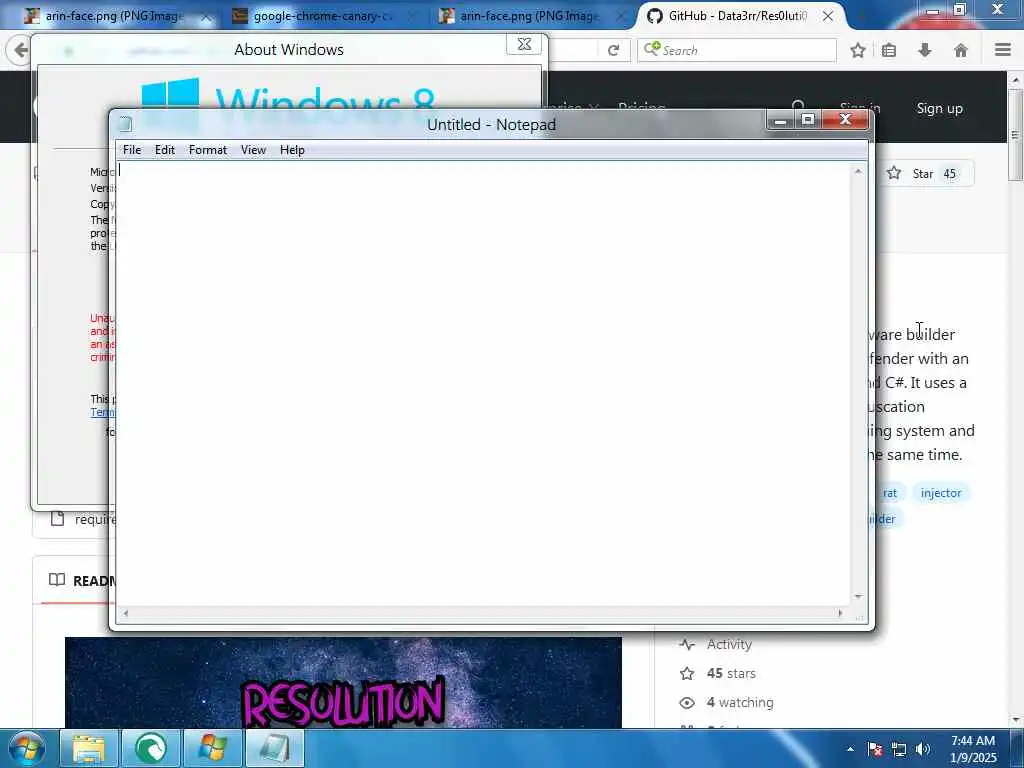The height and width of the screenshot is (768, 1024).
Task: Click Notepad horizontal scrollbar left arrow
Action: (x=125, y=613)
